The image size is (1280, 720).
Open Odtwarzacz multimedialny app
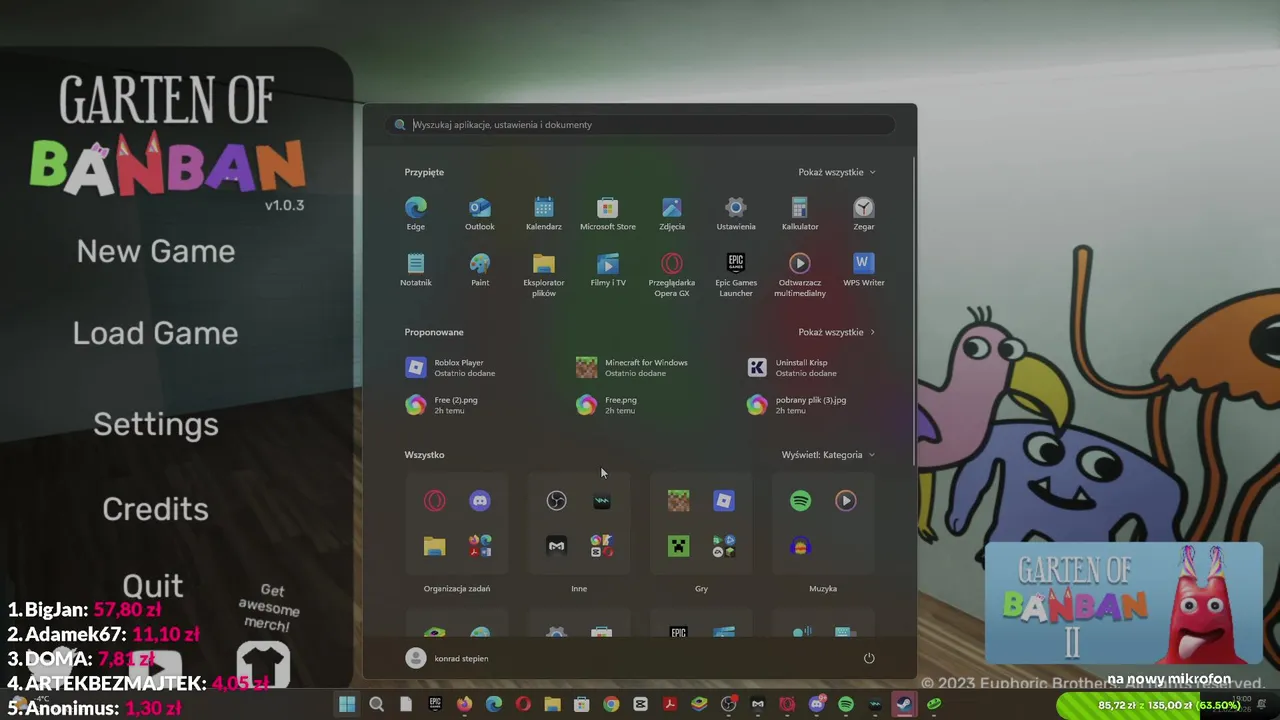800,274
